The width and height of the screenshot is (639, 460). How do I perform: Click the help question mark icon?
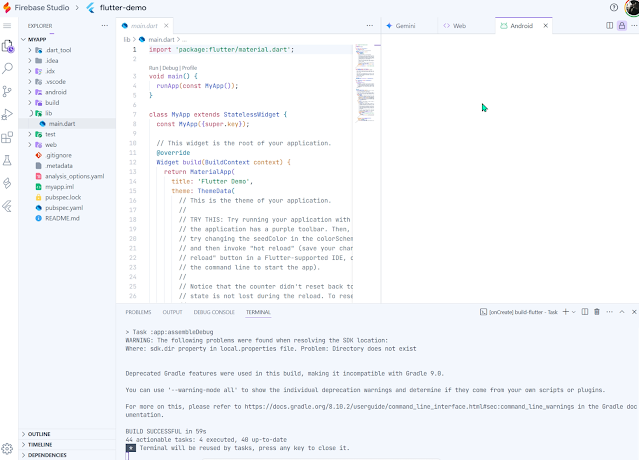(614, 7)
